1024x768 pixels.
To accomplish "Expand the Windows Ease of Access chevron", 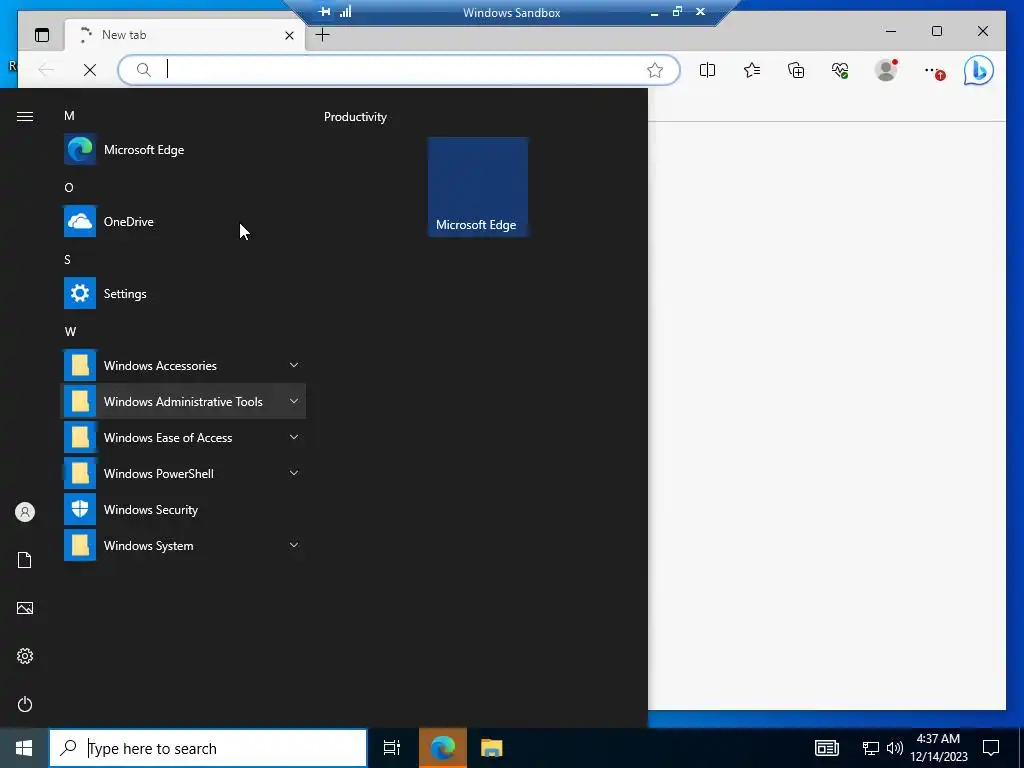I will coord(294,437).
